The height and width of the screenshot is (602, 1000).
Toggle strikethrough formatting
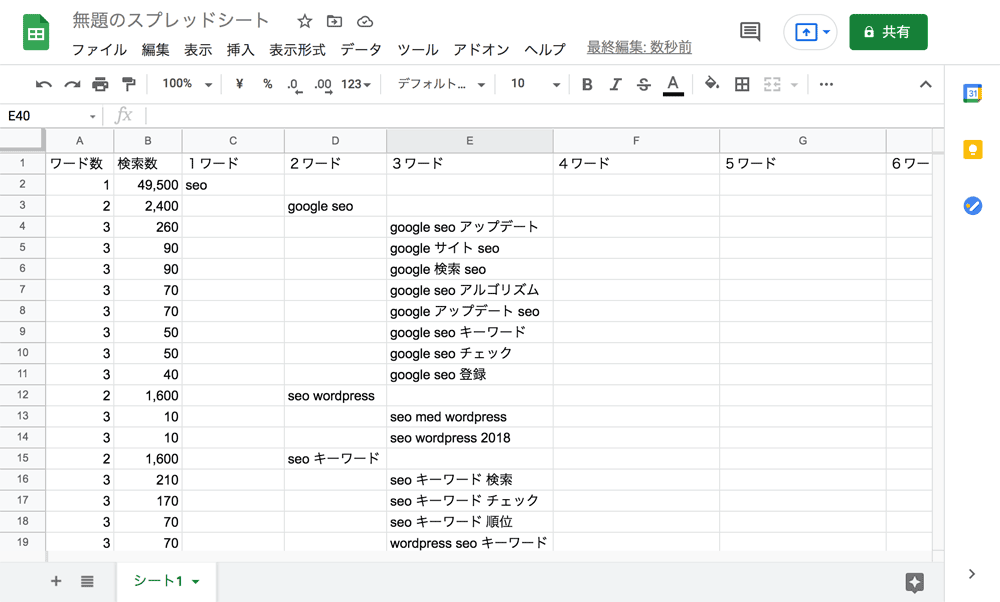[x=643, y=84]
